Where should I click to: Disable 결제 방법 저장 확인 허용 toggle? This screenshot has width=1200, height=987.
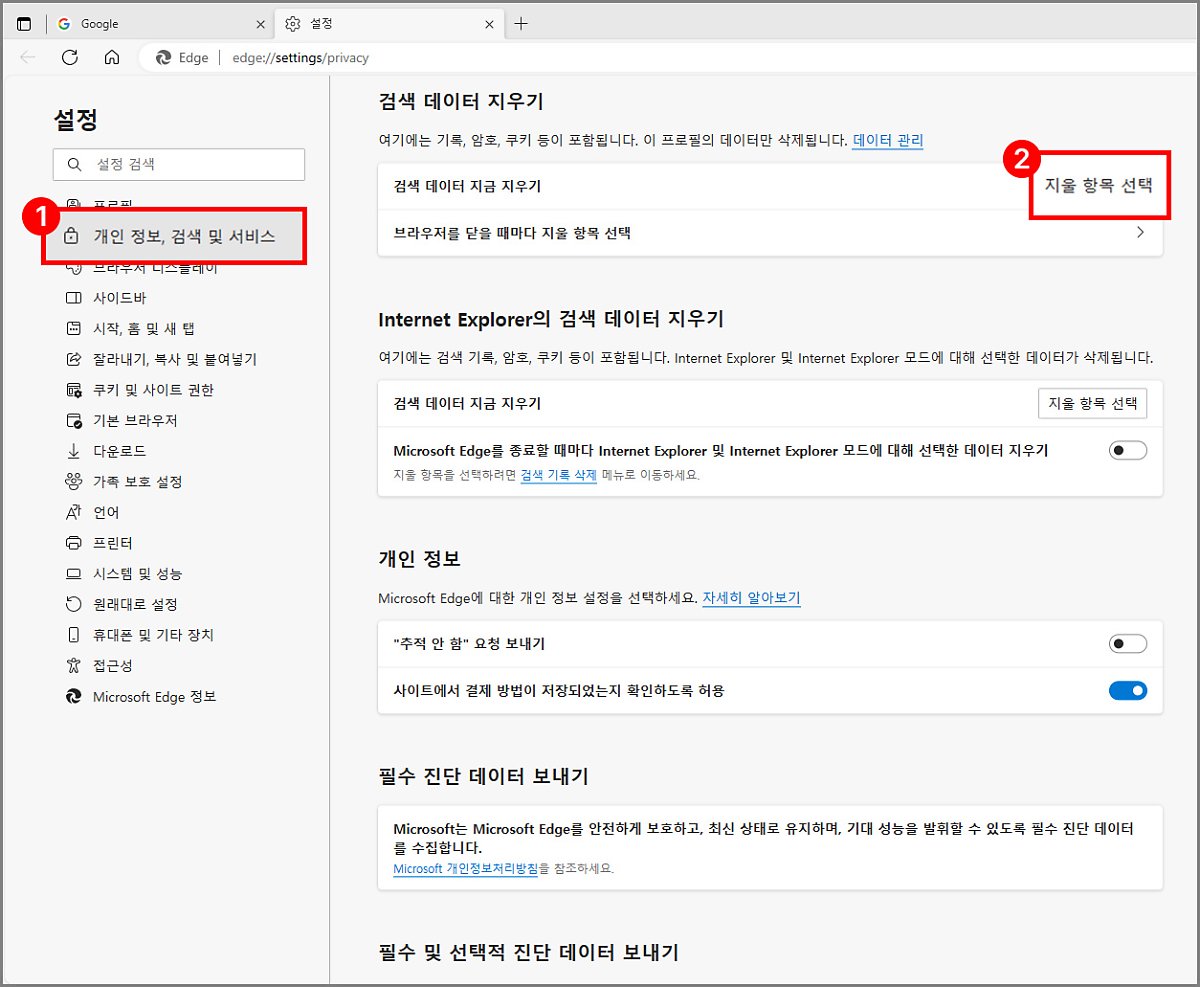[x=1127, y=691]
